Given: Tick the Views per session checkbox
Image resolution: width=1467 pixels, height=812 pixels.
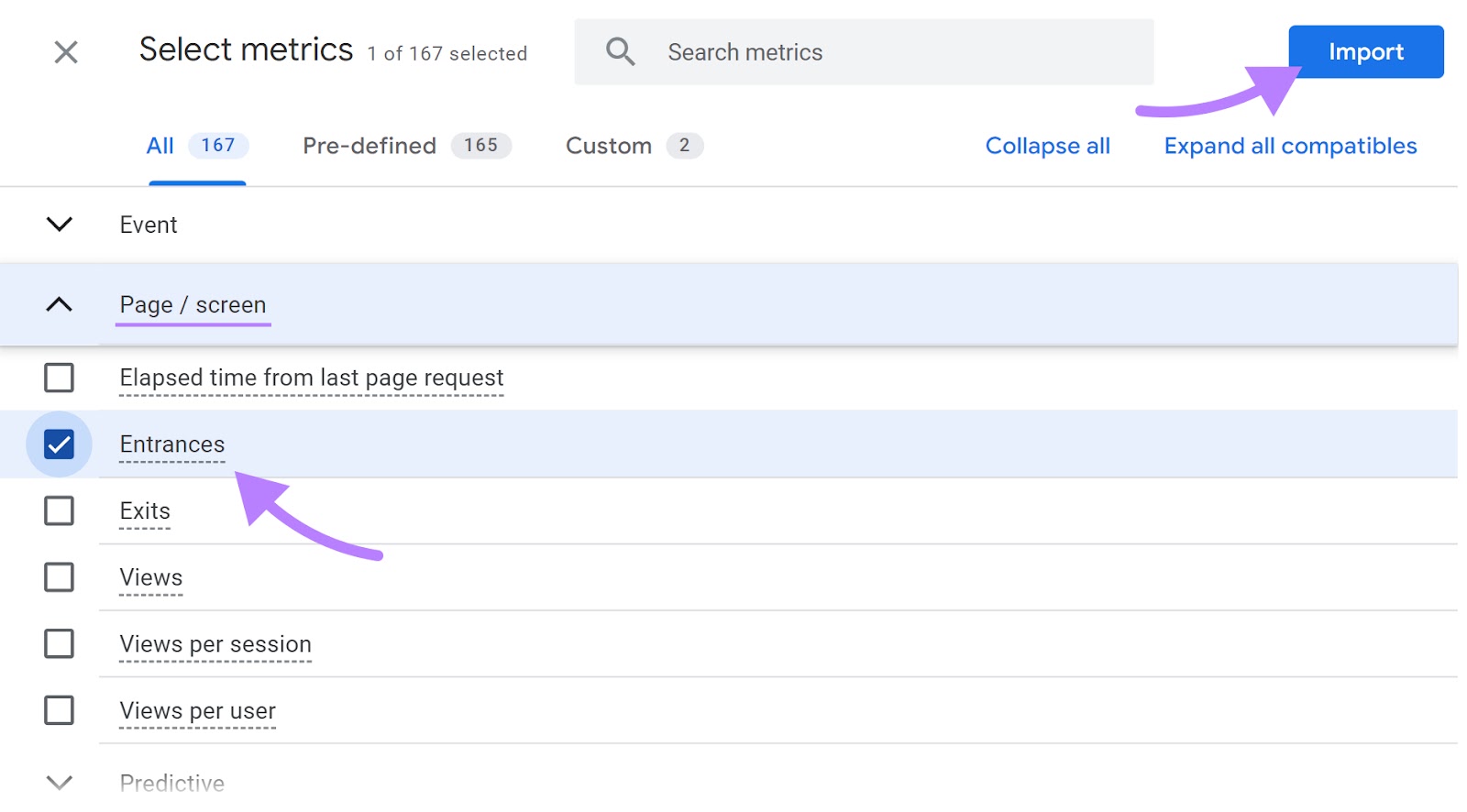Looking at the screenshot, I should click(60, 643).
